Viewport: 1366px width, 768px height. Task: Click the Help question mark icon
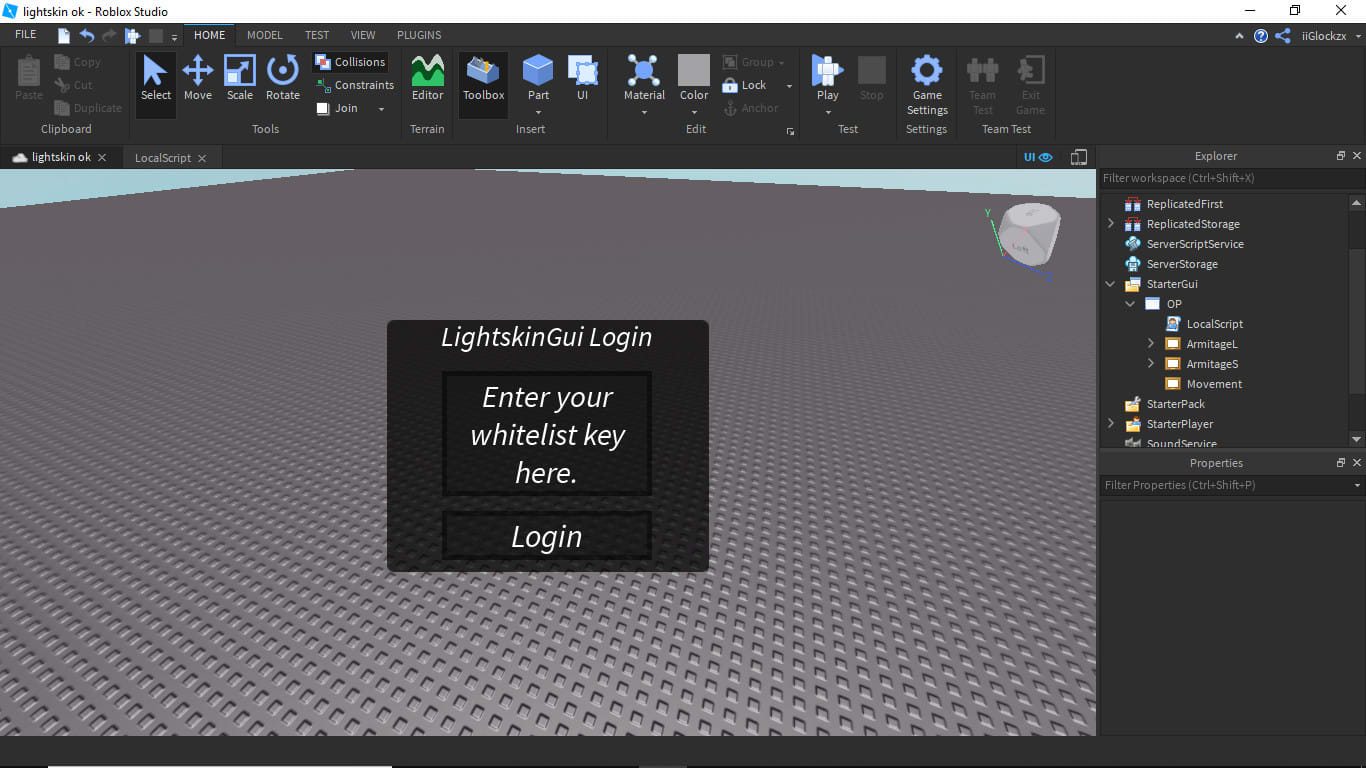(x=1261, y=35)
